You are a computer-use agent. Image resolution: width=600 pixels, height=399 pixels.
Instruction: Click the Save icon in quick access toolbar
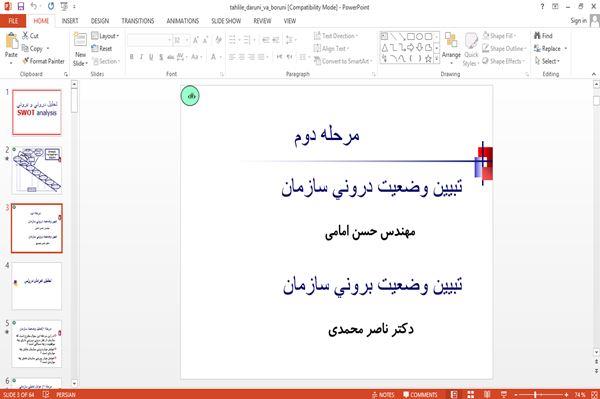pyautogui.click(x=21, y=6)
